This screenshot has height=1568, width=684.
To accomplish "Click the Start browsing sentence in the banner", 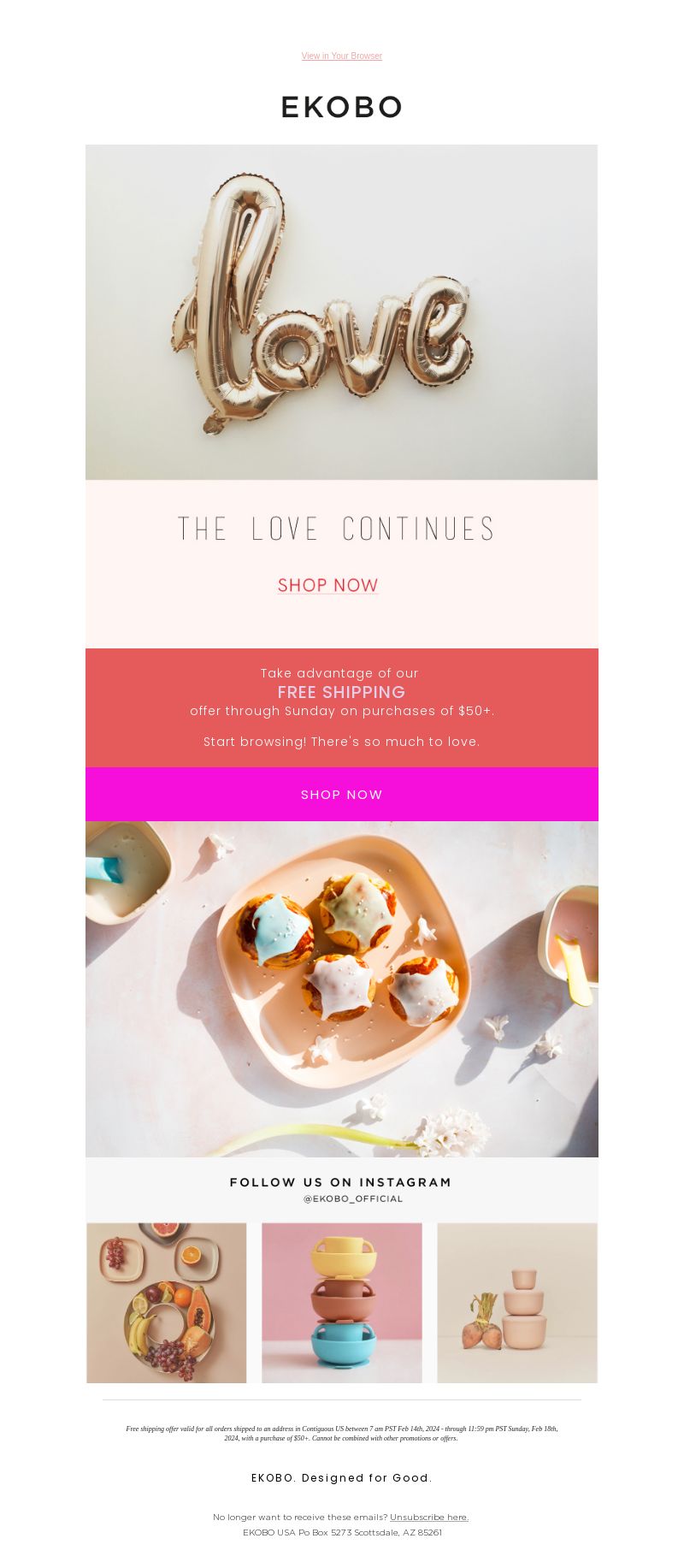I will pos(342,742).
